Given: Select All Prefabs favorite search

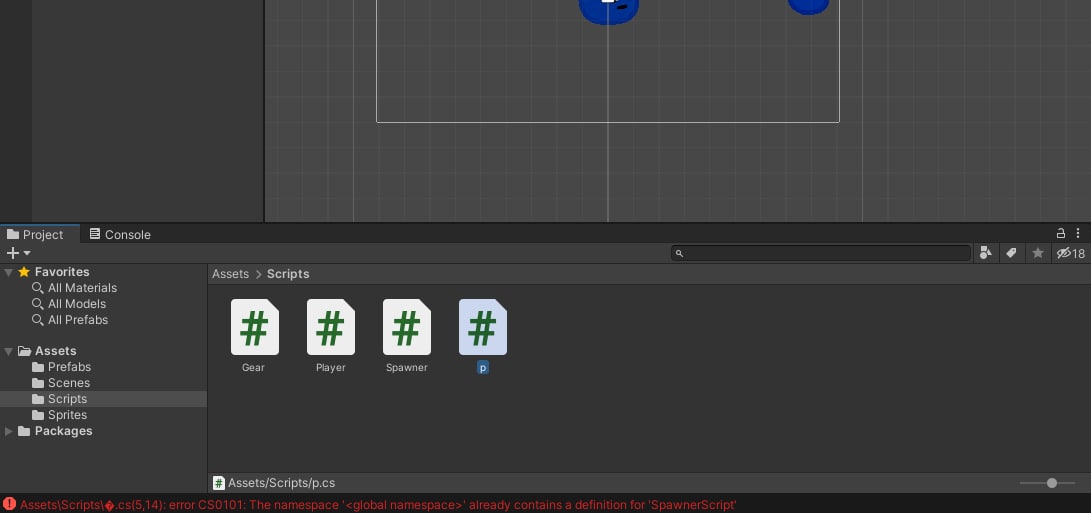Looking at the screenshot, I should pyautogui.click(x=78, y=320).
